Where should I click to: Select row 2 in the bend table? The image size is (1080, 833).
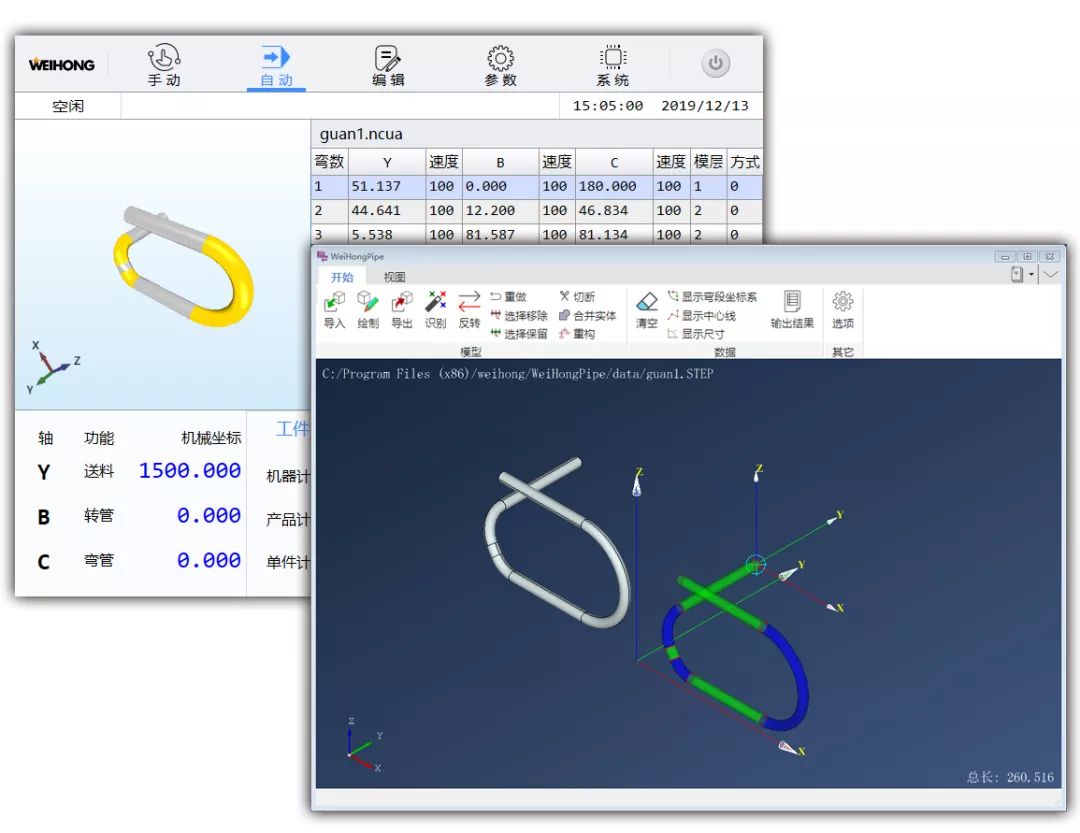(537, 210)
